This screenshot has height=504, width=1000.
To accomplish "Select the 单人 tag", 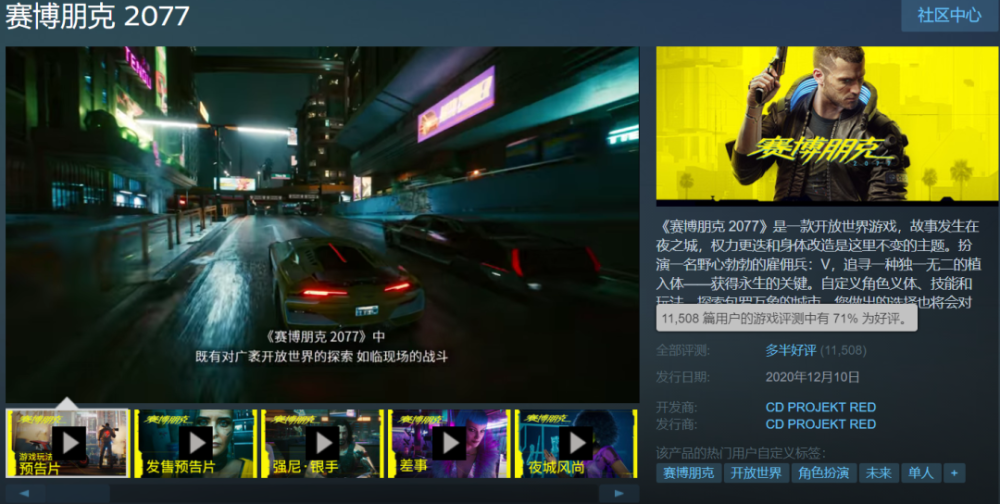I will coord(921,473).
